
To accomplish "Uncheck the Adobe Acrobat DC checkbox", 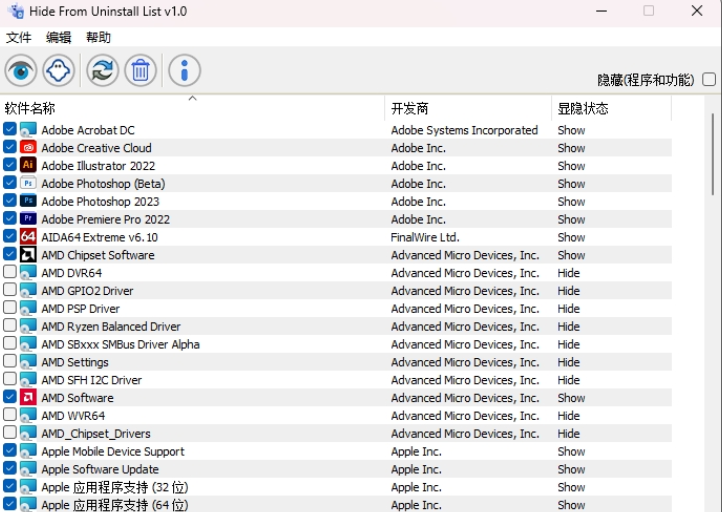I will [10, 130].
